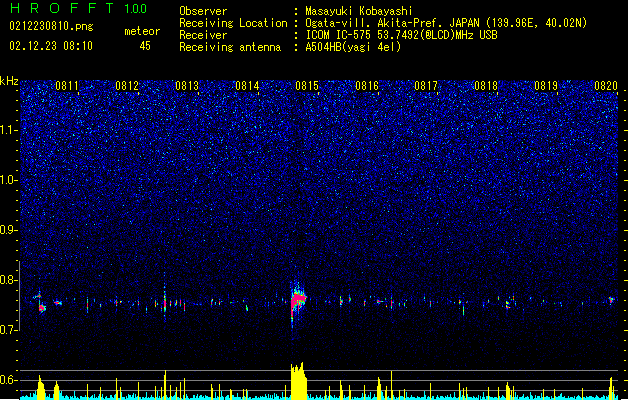Select the observer name Masayuki Kobayashi

click(x=359, y=11)
